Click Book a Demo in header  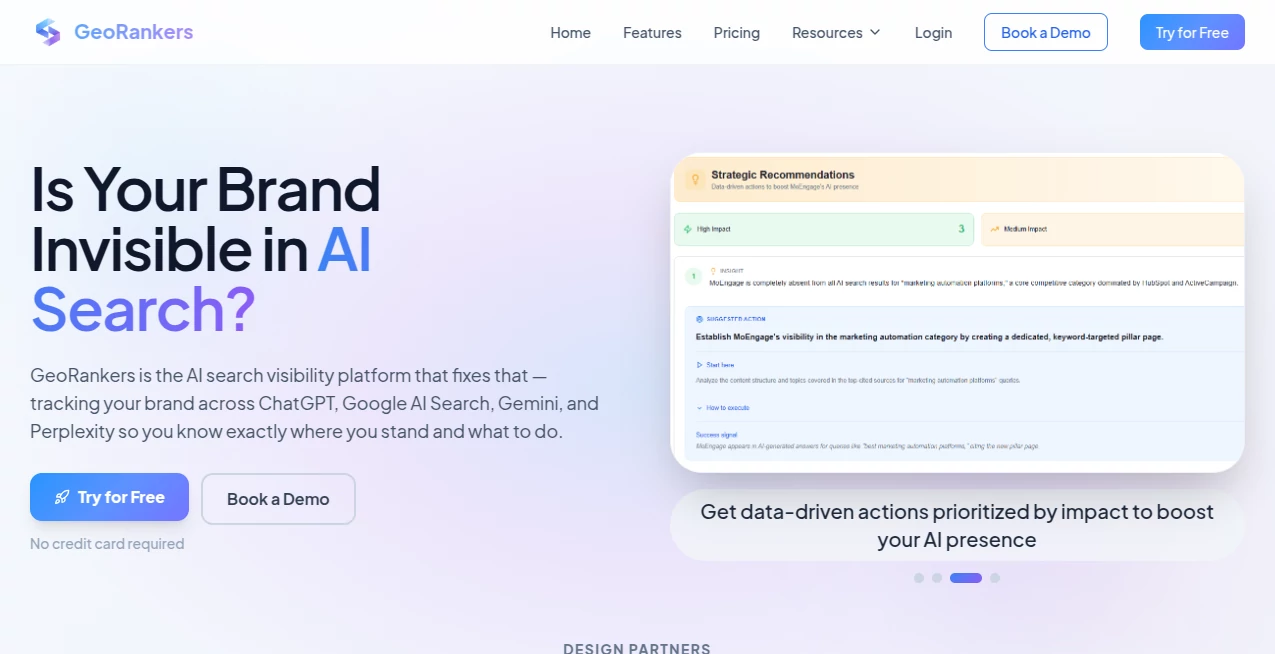point(1046,32)
